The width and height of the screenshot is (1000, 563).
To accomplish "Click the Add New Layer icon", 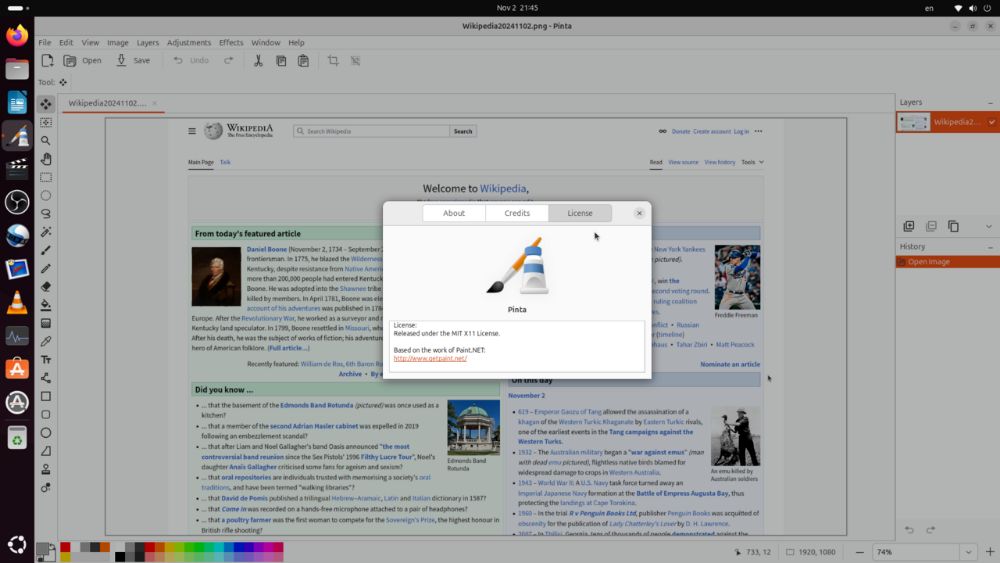I will pyautogui.click(x=909, y=226).
